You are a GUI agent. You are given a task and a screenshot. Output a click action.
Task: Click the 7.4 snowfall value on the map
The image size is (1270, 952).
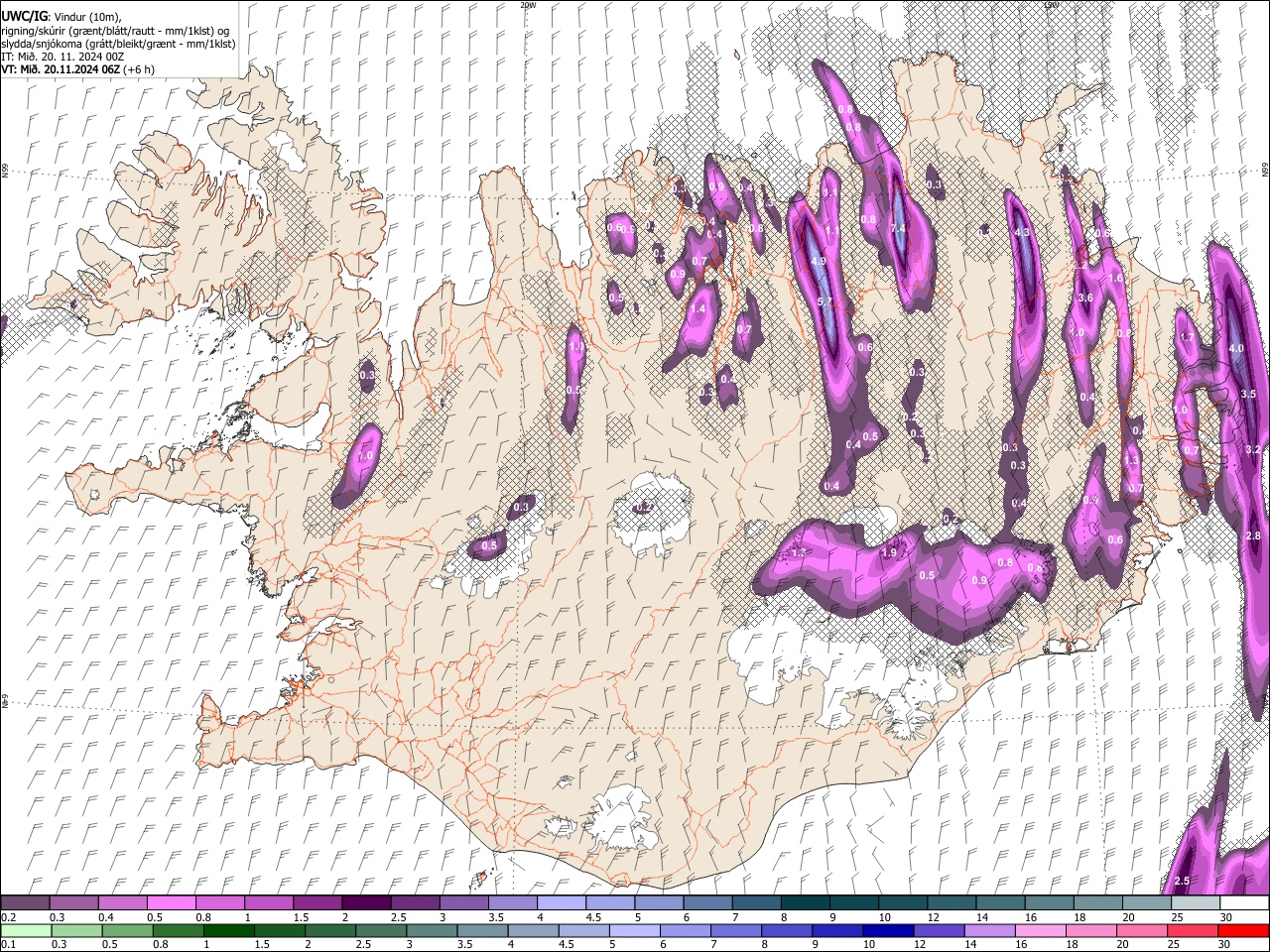coord(899,228)
